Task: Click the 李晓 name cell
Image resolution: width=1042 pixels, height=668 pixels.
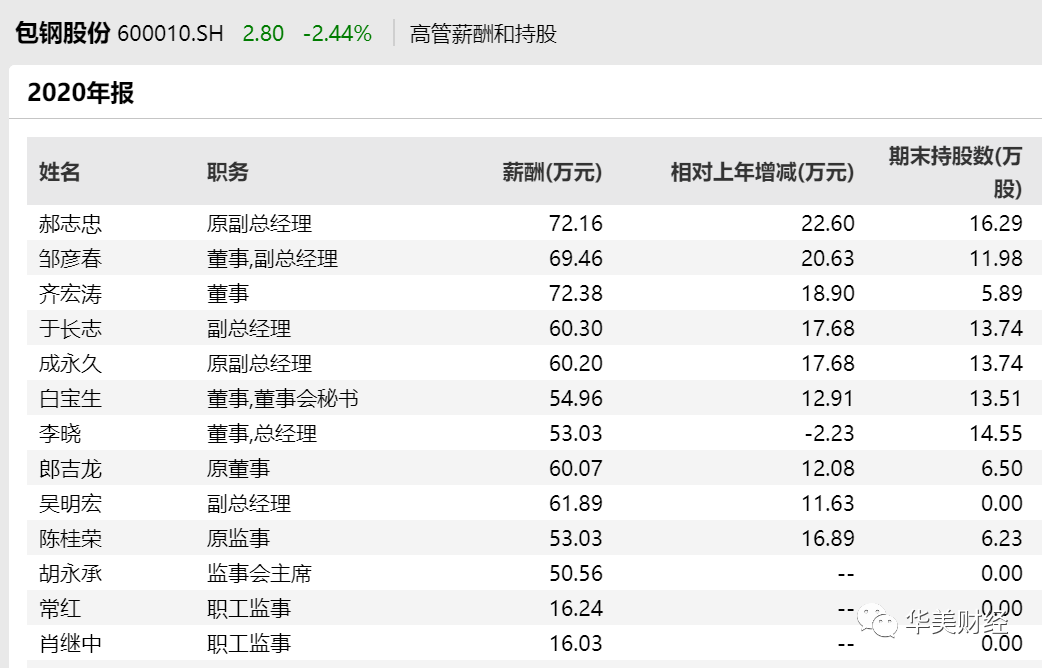Action: 60,434
